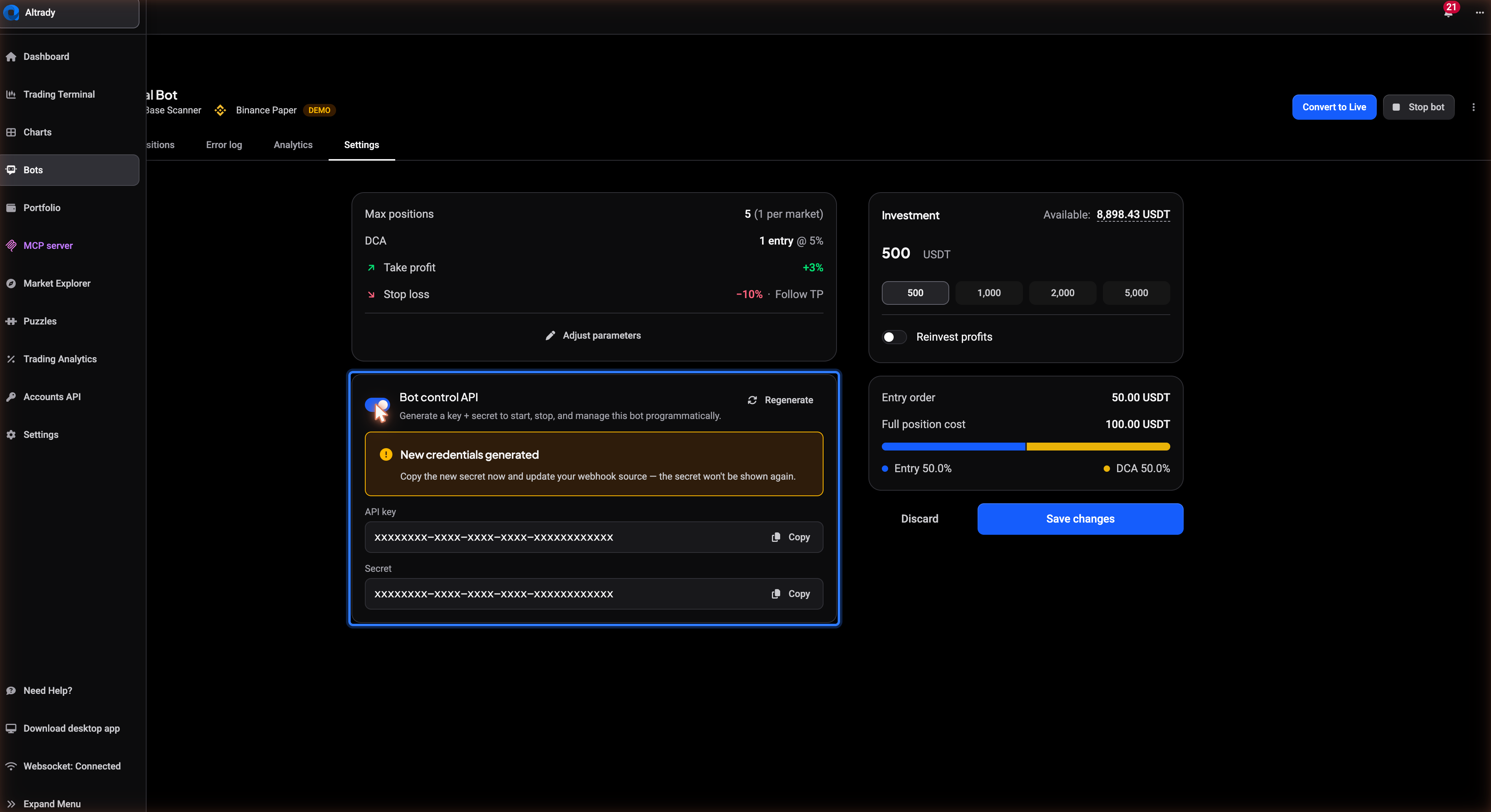Open the bot options kebab menu
The image size is (1491, 812).
(1474, 107)
